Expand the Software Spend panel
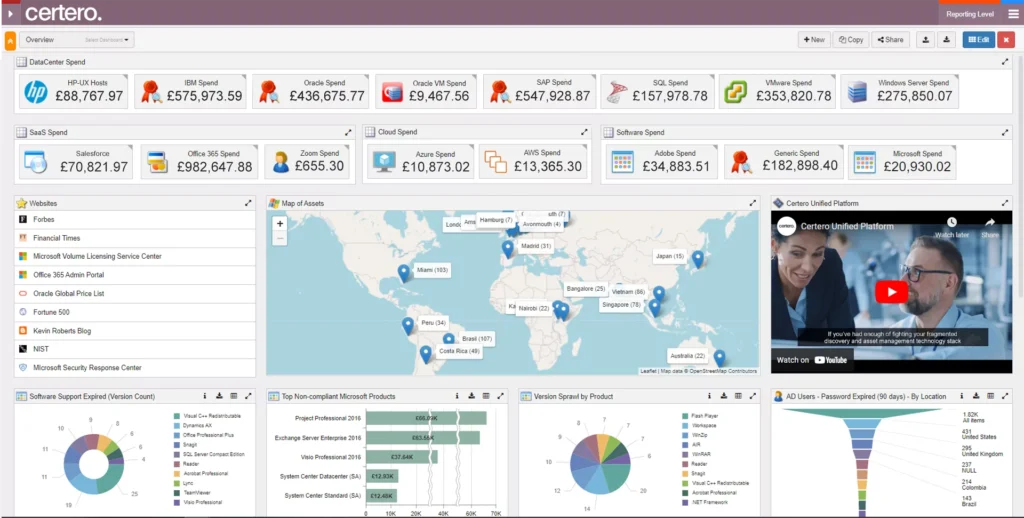This screenshot has height=518, width=1024. coord(1004,132)
